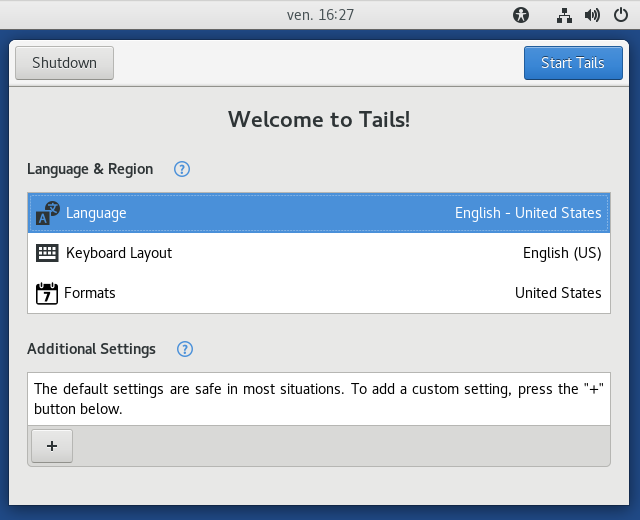640x520 pixels.
Task: Change the English - United States value
Action: coord(528,213)
